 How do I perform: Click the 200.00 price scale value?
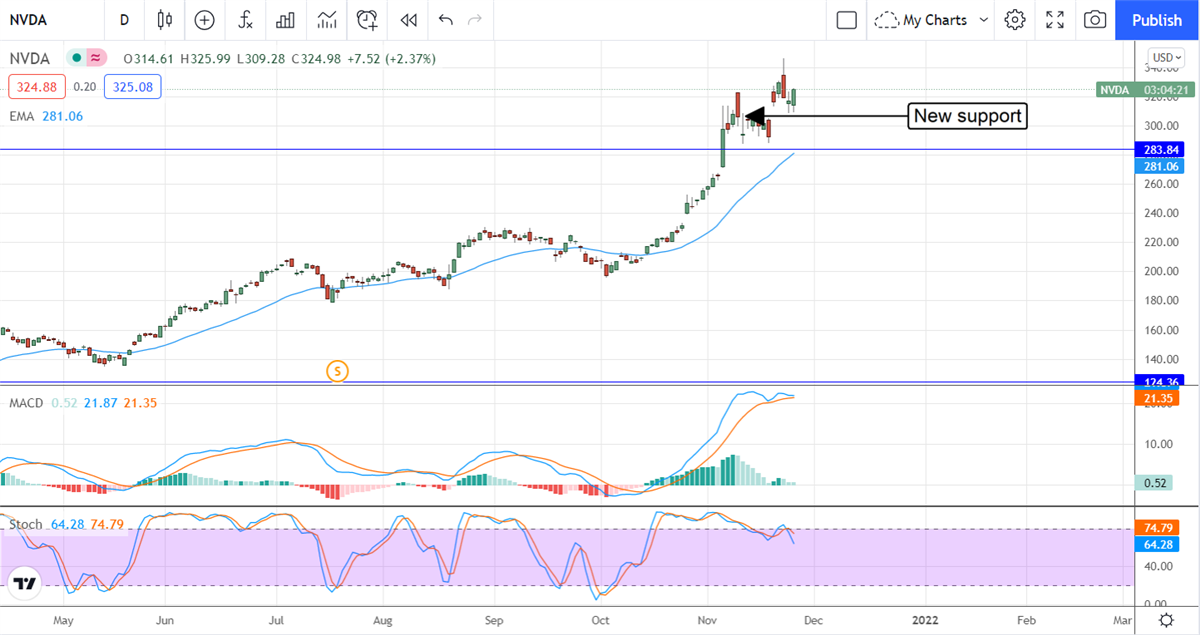pos(1160,272)
